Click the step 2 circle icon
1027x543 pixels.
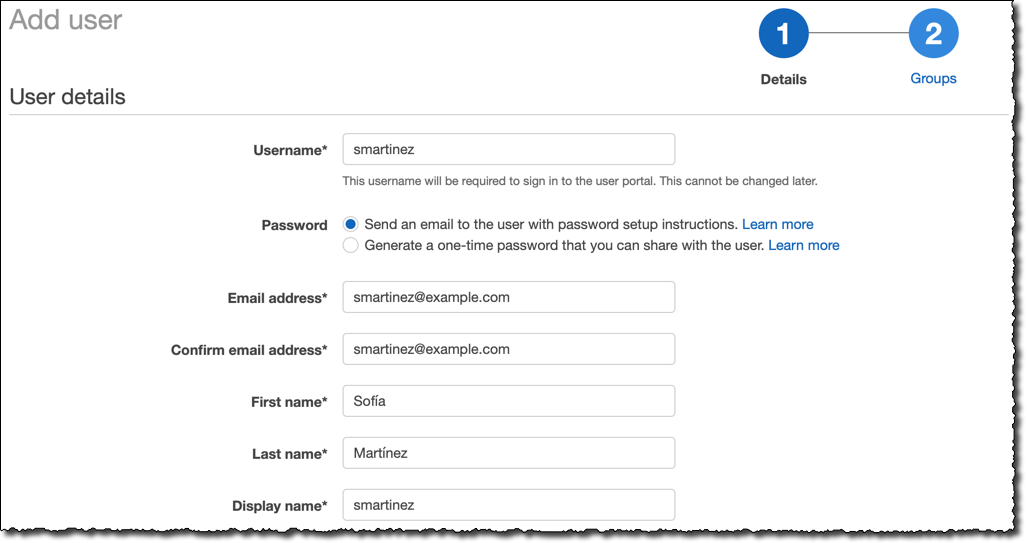tap(933, 34)
